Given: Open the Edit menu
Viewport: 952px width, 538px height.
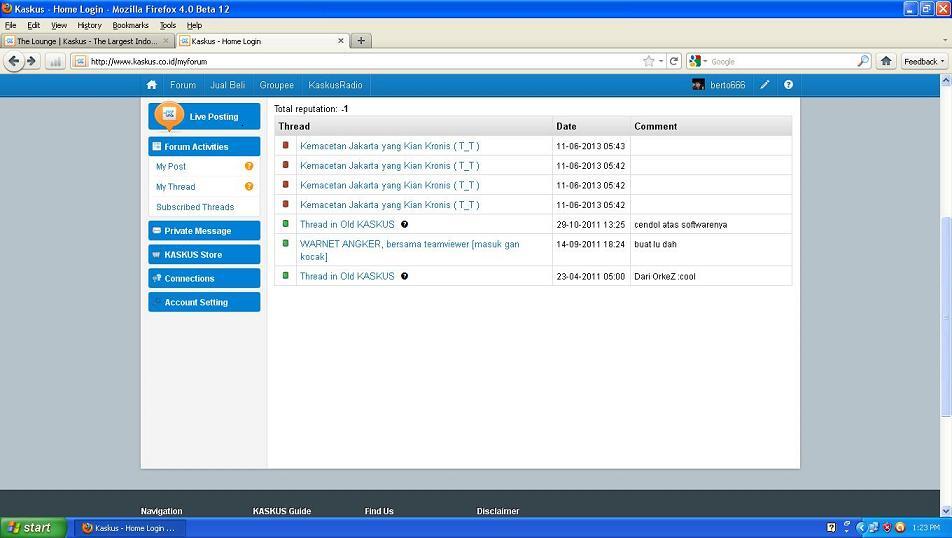Looking at the screenshot, I should point(33,26).
